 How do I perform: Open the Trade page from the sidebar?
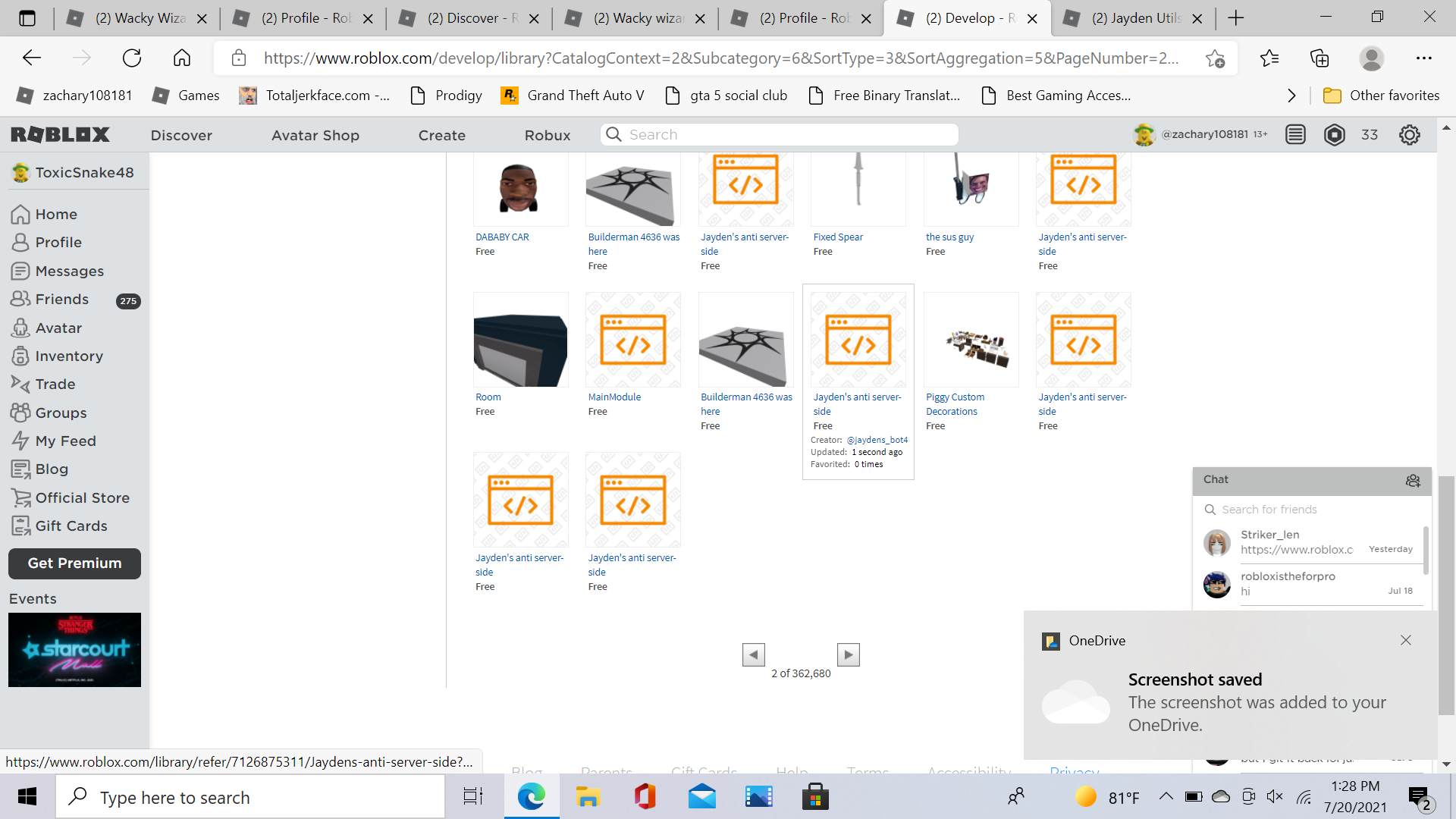[x=53, y=384]
